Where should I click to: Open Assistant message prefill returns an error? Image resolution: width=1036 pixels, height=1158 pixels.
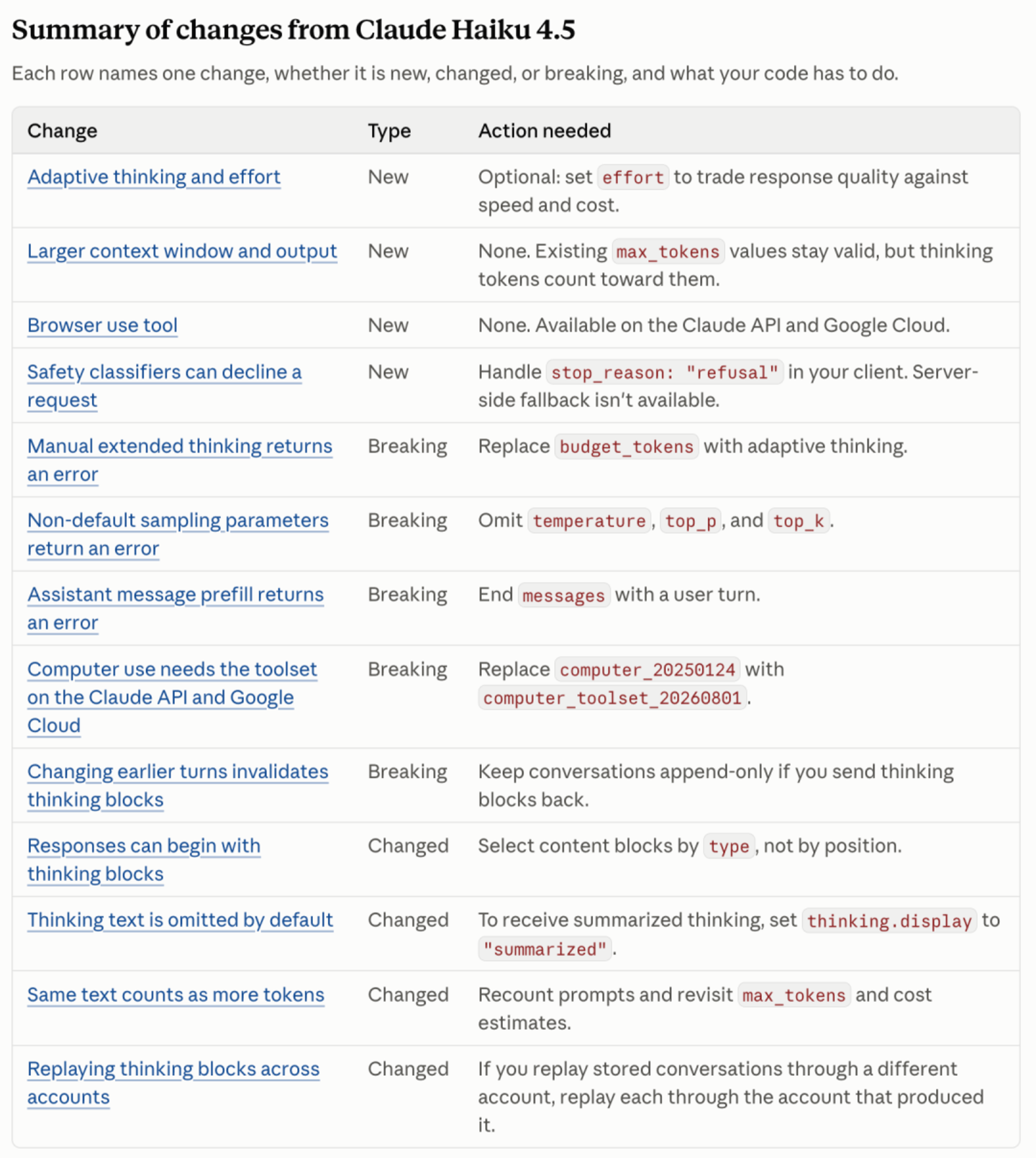[x=176, y=608]
